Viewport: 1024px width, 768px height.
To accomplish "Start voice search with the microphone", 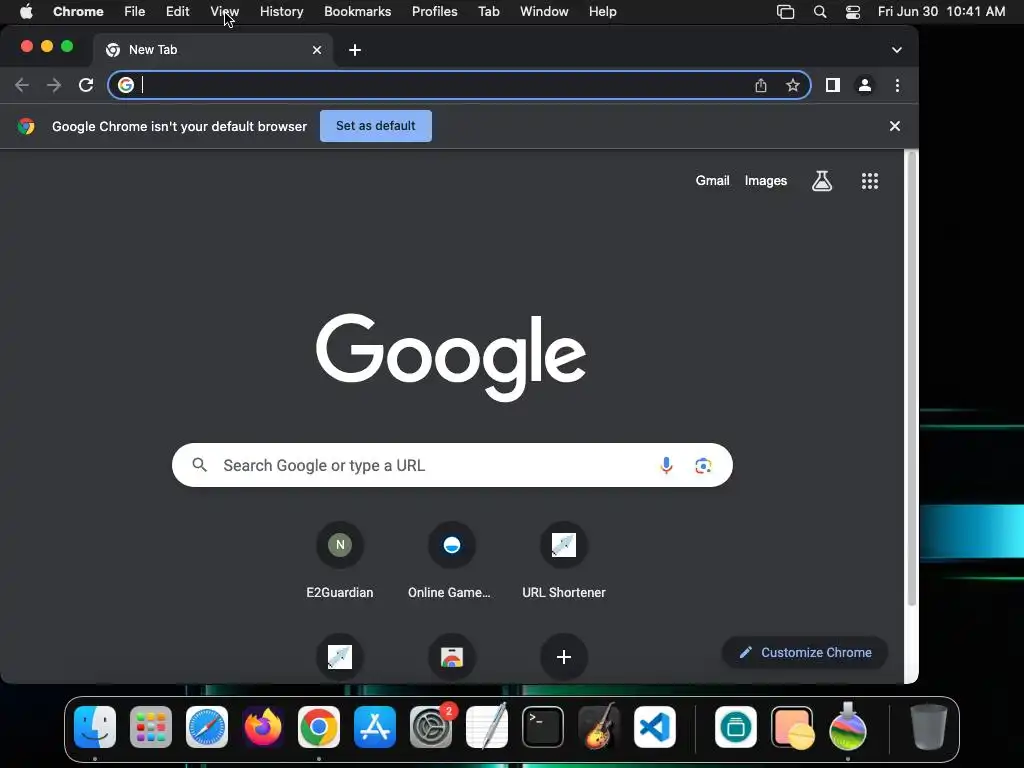I will (666, 466).
